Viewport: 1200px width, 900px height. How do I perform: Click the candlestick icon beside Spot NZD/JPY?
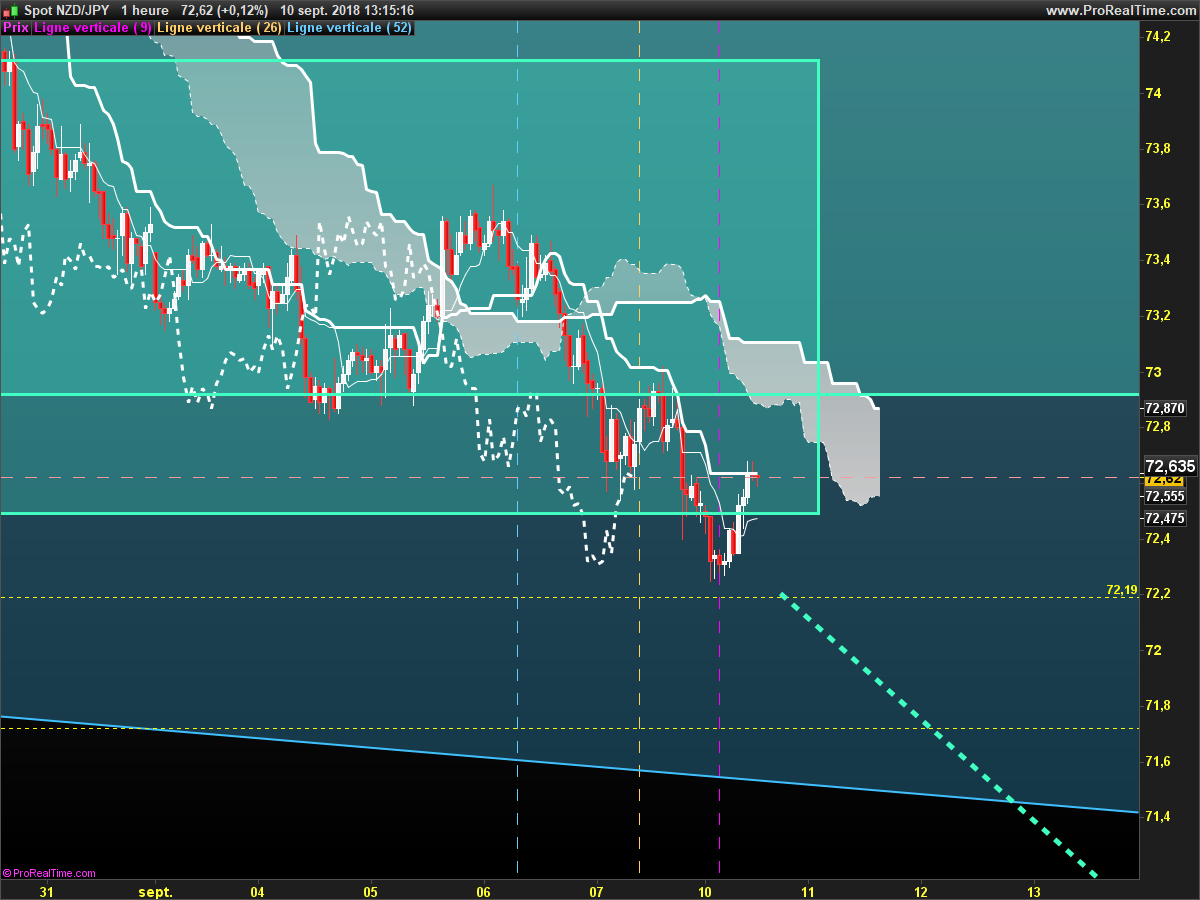[x=11, y=10]
